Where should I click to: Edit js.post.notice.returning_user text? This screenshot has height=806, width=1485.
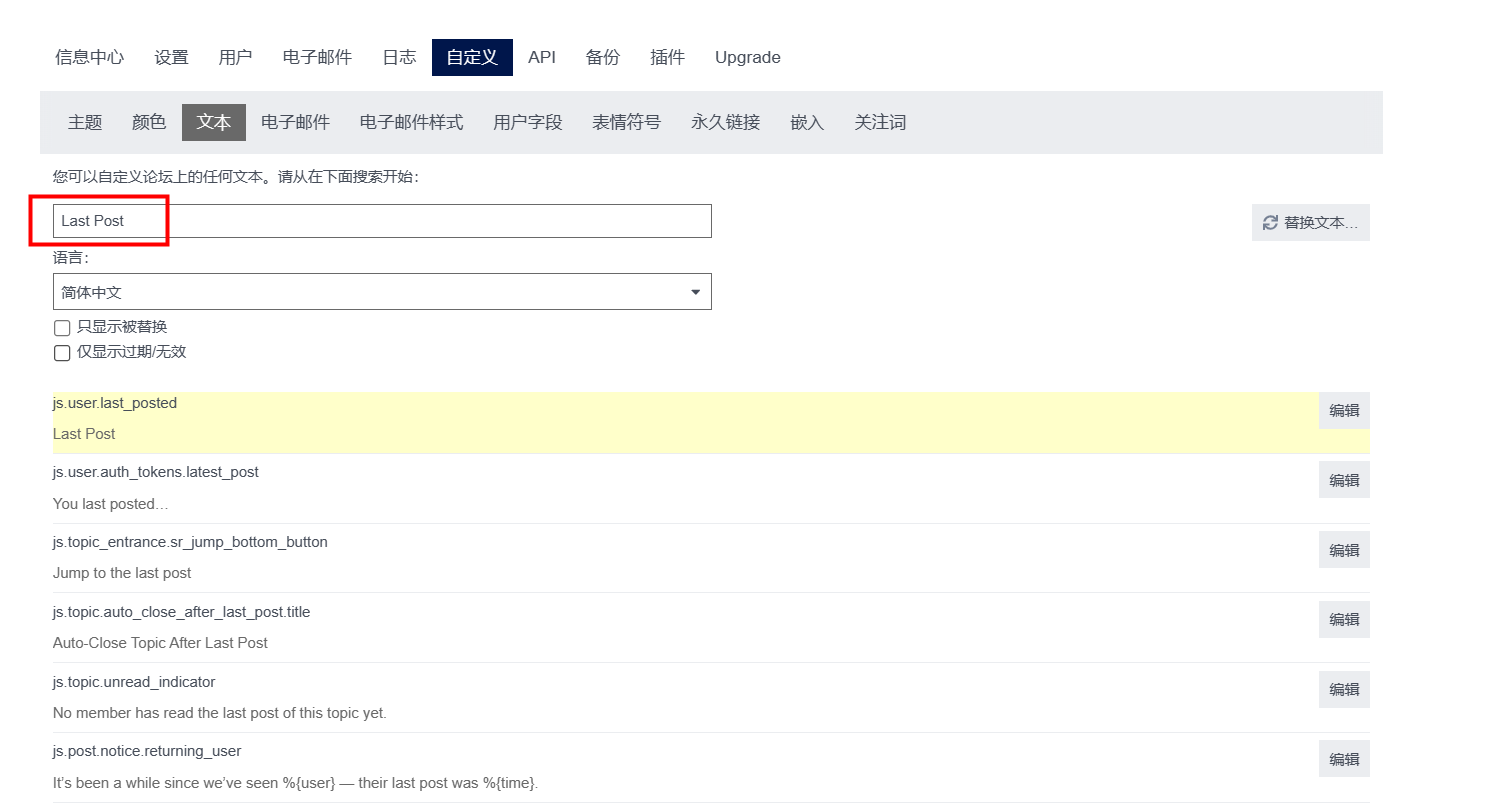(x=1343, y=759)
